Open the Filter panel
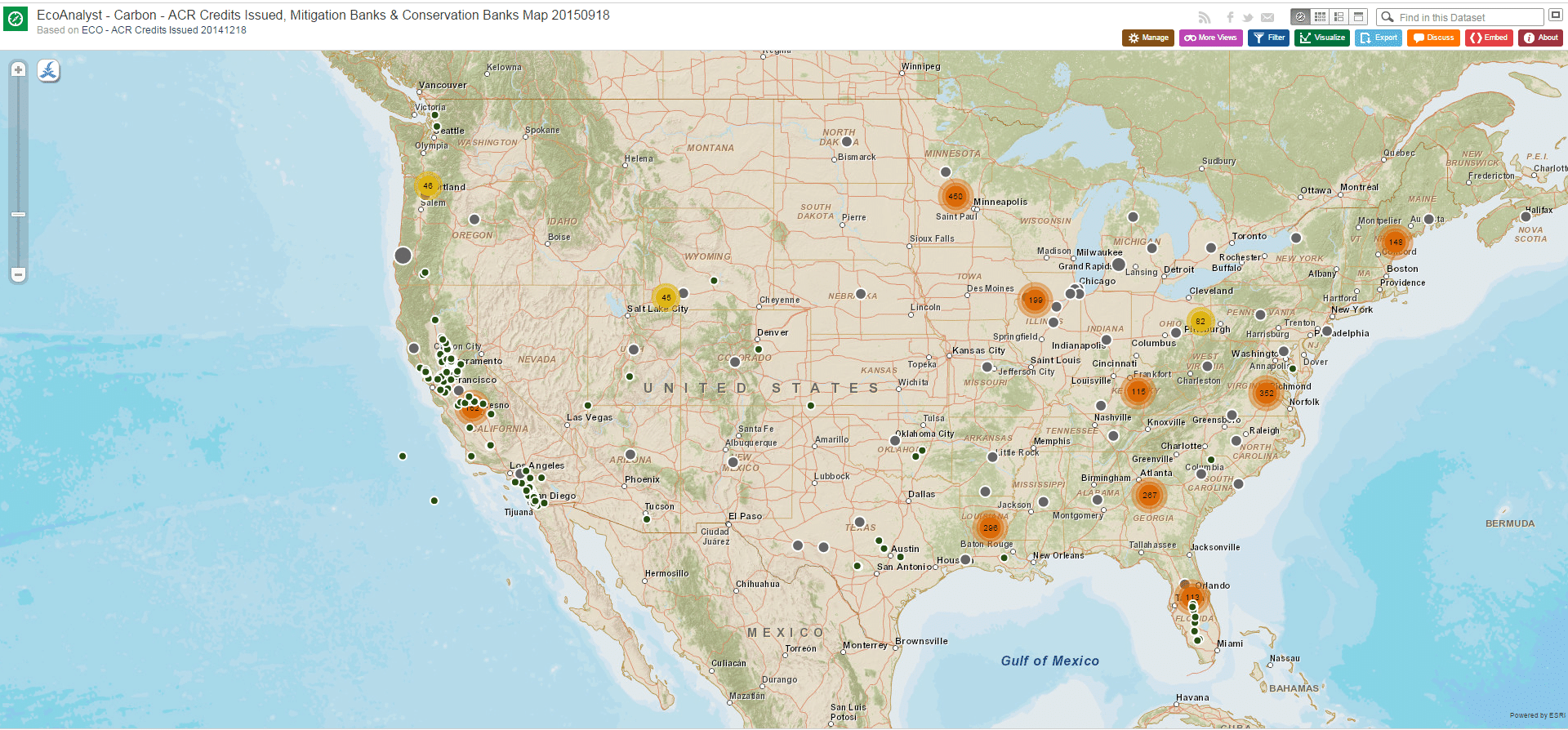 (1268, 38)
